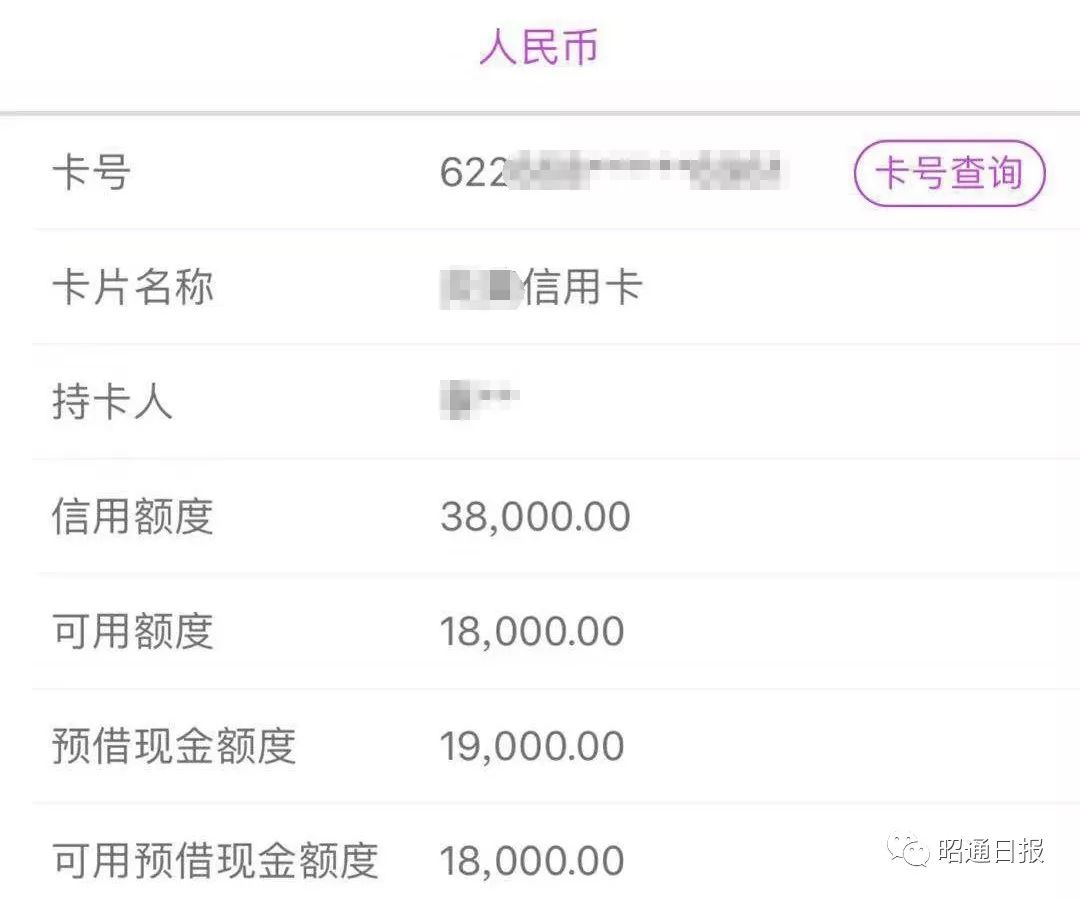Click the 18,000.00 amount beside 可用预借现金额度
The image size is (1080, 899).
[532, 861]
